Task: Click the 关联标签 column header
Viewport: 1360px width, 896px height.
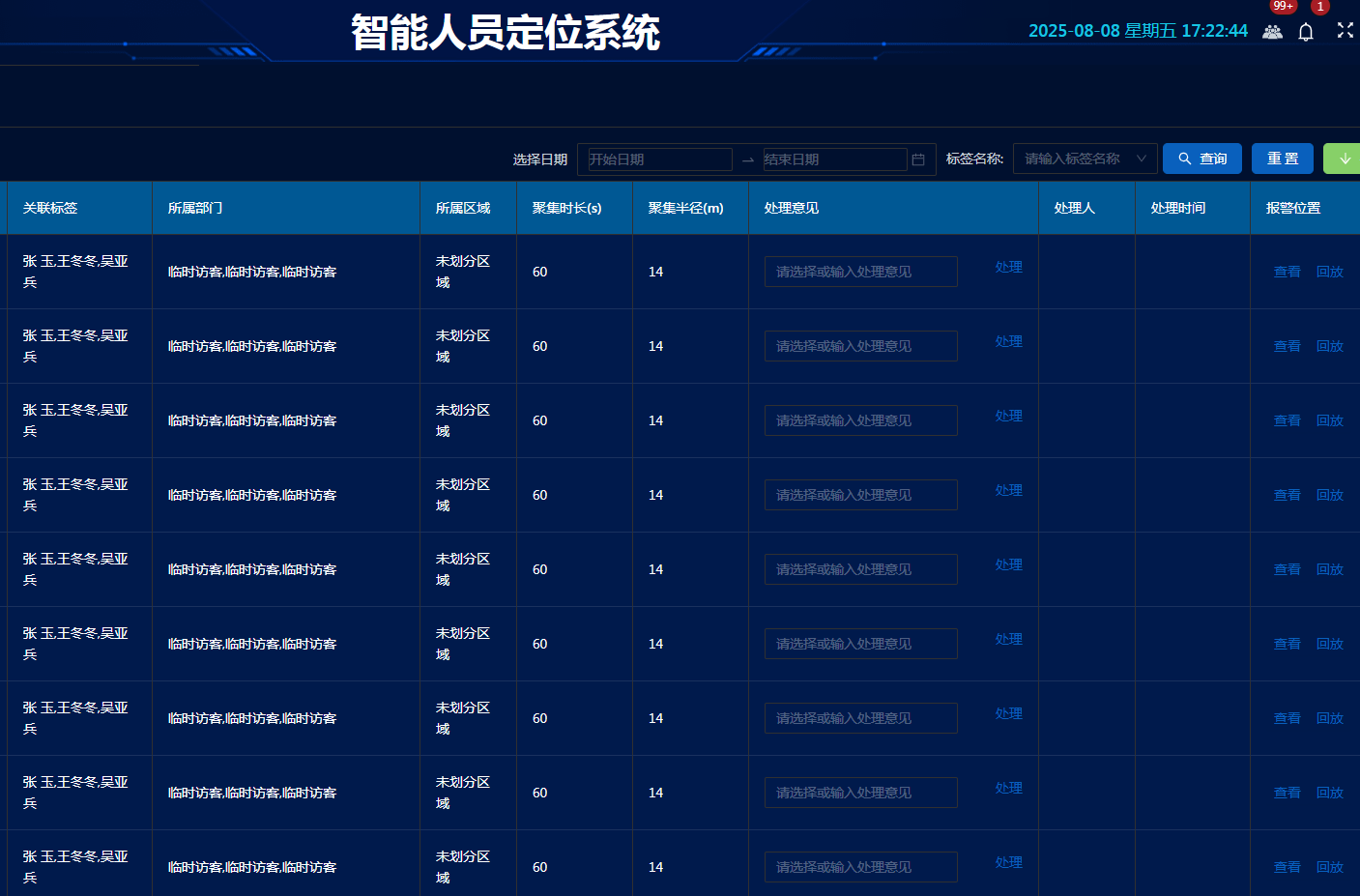Action: pyautogui.click(x=50, y=207)
